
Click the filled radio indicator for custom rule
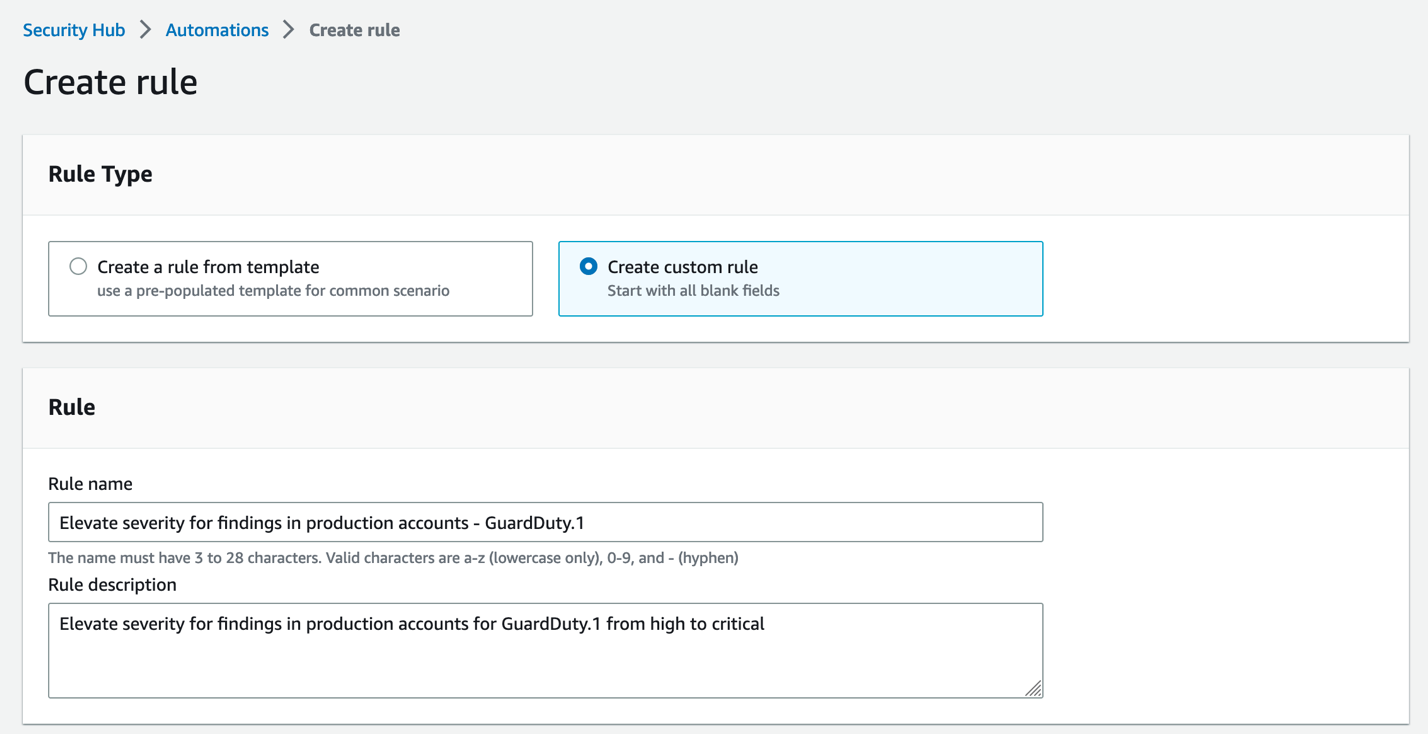pos(587,266)
